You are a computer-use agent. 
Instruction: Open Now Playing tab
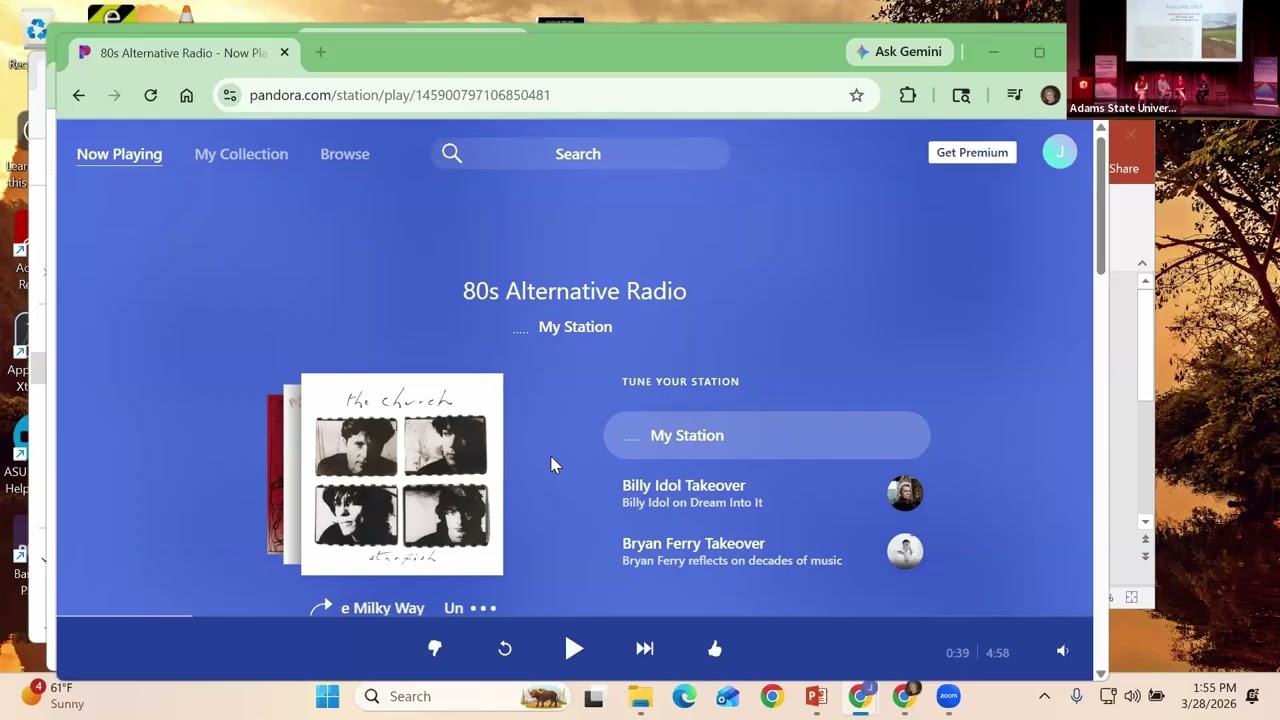(119, 154)
